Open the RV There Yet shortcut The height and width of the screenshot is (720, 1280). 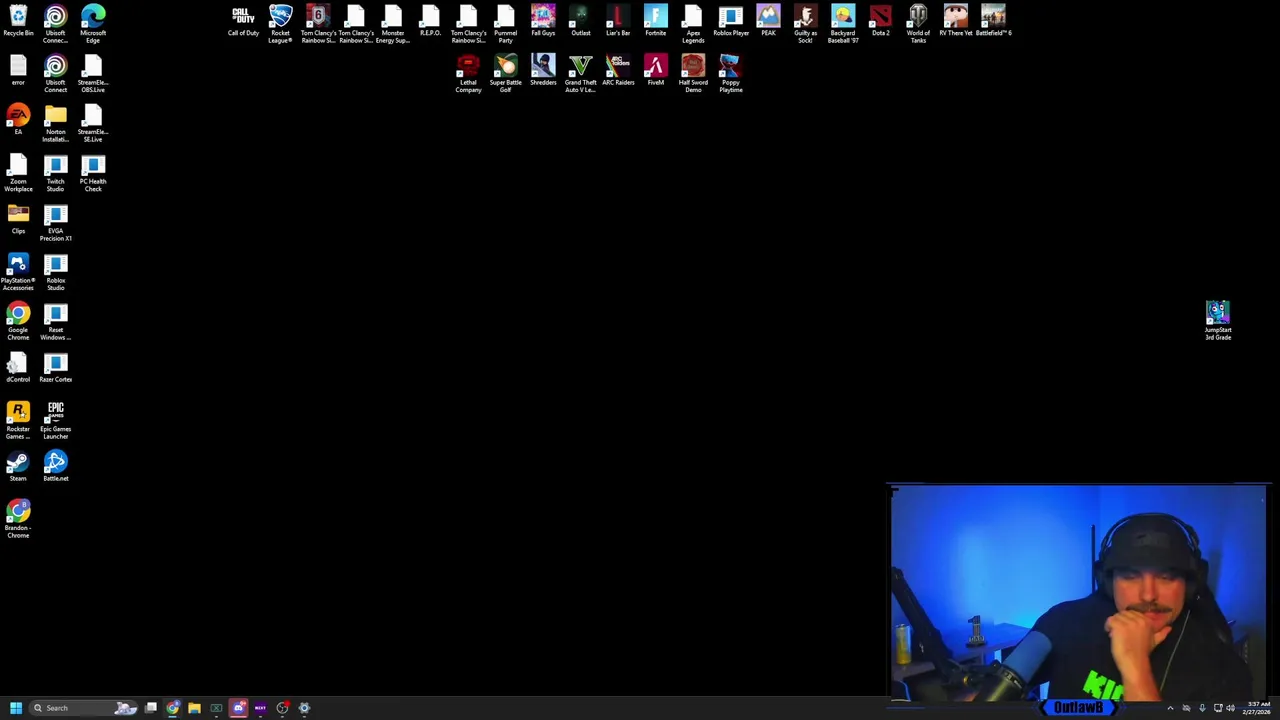point(955,22)
